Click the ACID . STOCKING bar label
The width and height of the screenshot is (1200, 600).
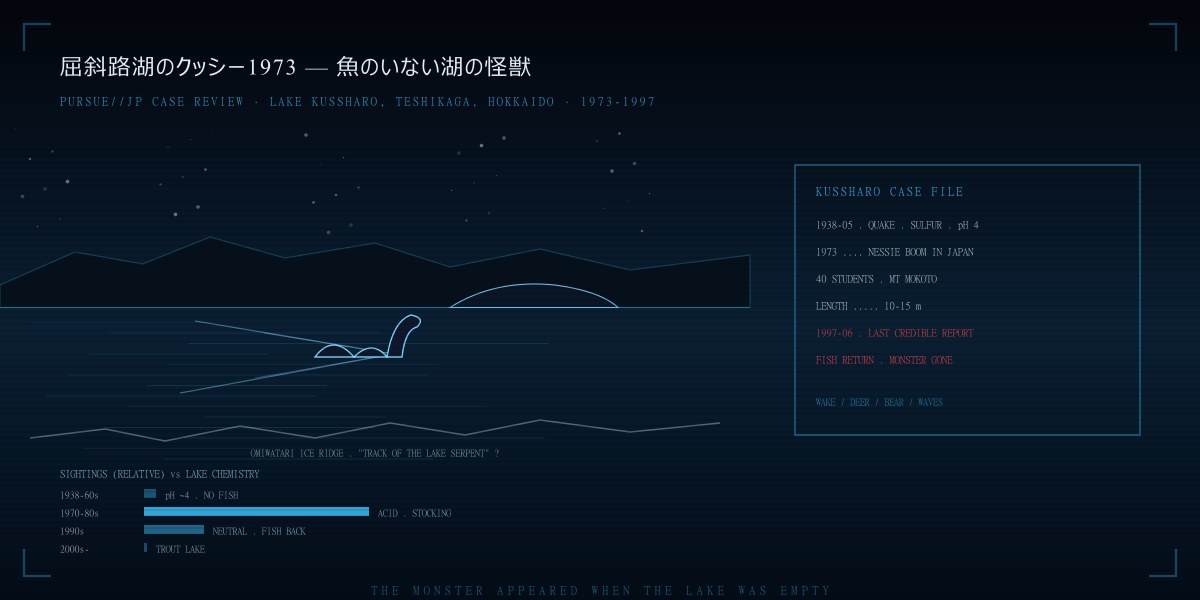point(414,514)
